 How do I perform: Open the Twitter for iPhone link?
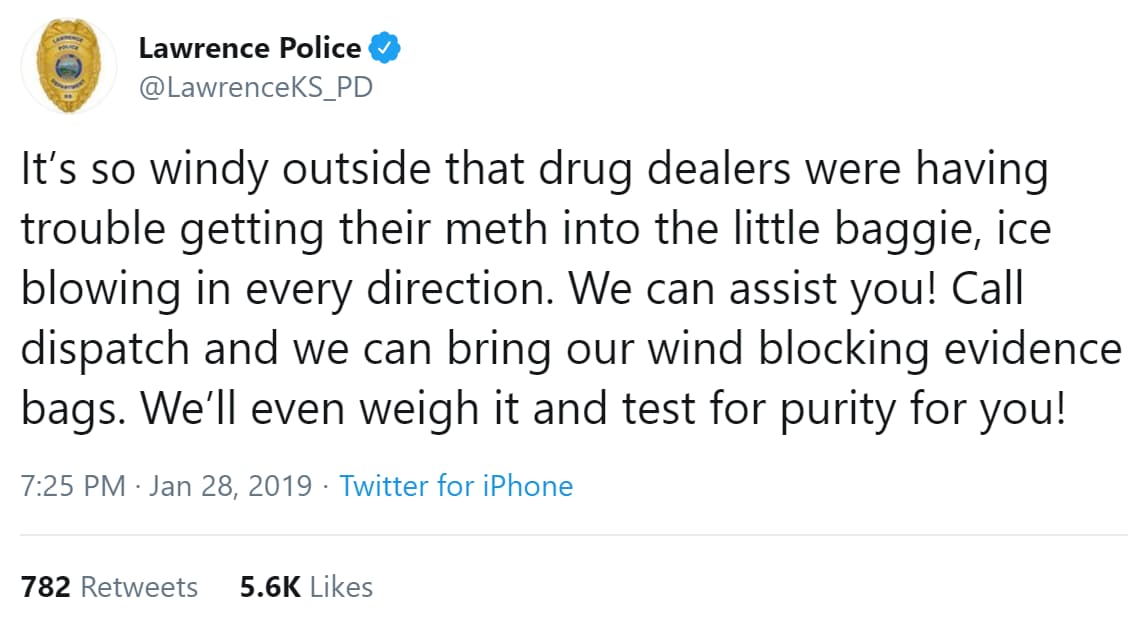pyautogui.click(x=456, y=486)
